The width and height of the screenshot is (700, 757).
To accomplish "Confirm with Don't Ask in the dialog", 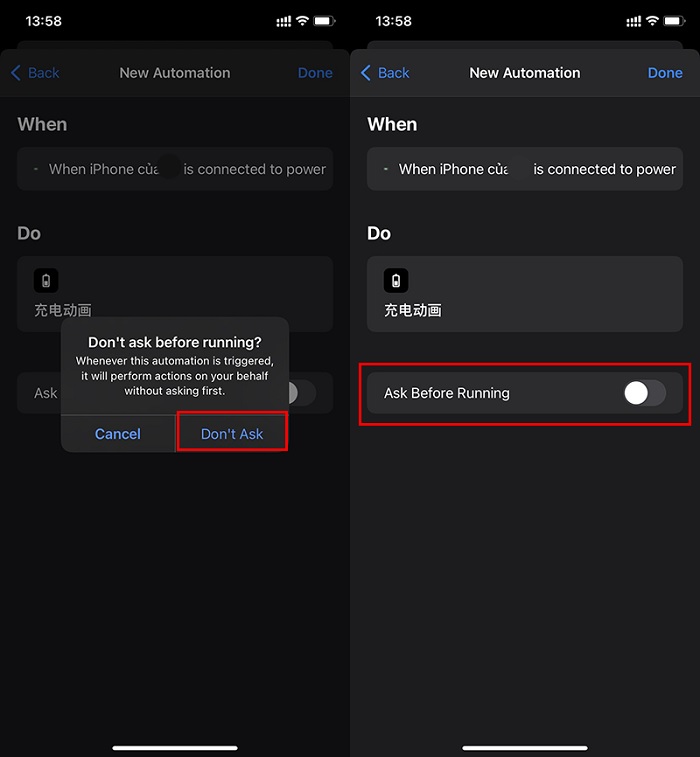I will point(232,434).
